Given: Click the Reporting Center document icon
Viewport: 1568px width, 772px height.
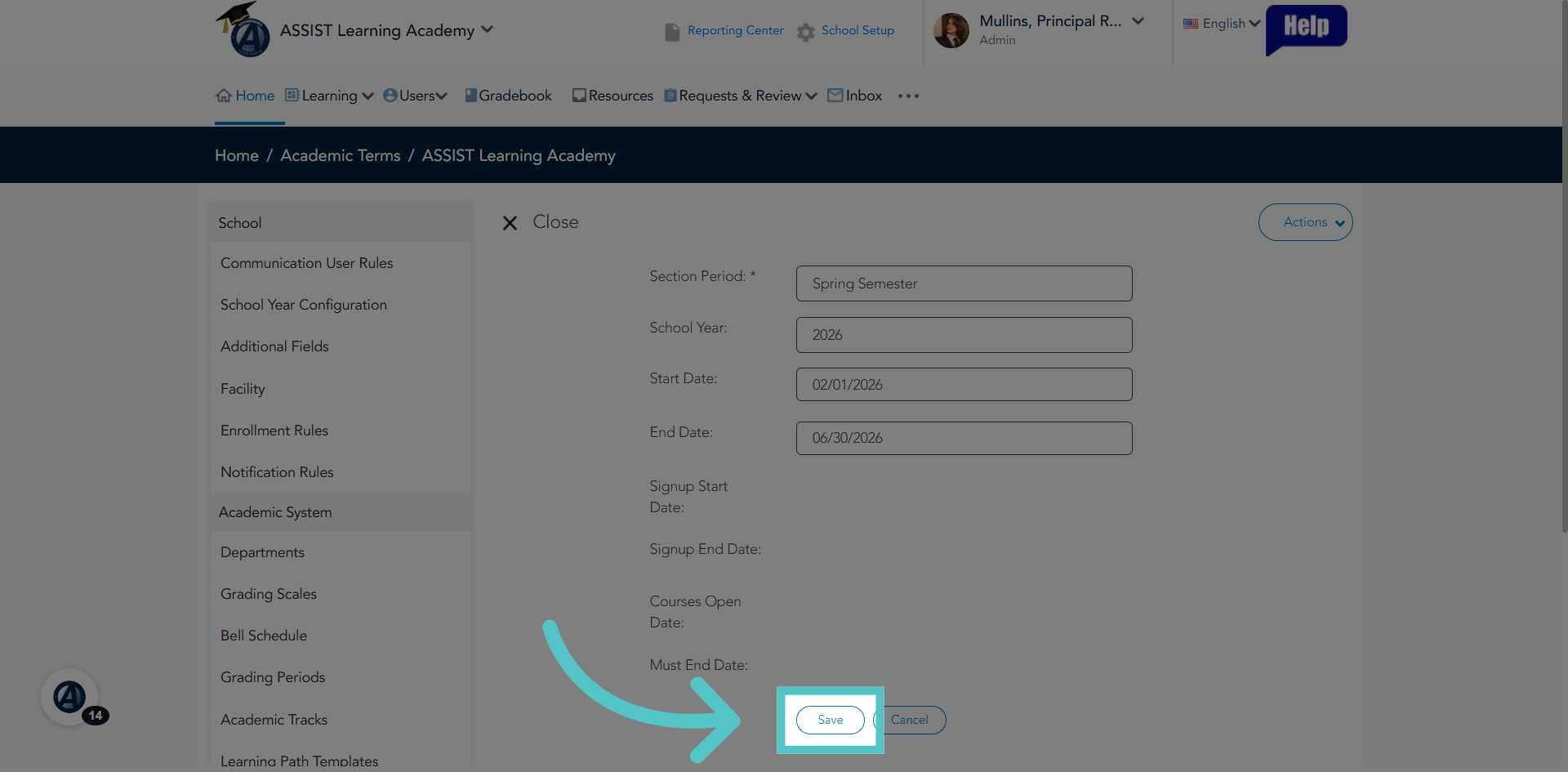Looking at the screenshot, I should point(672,32).
